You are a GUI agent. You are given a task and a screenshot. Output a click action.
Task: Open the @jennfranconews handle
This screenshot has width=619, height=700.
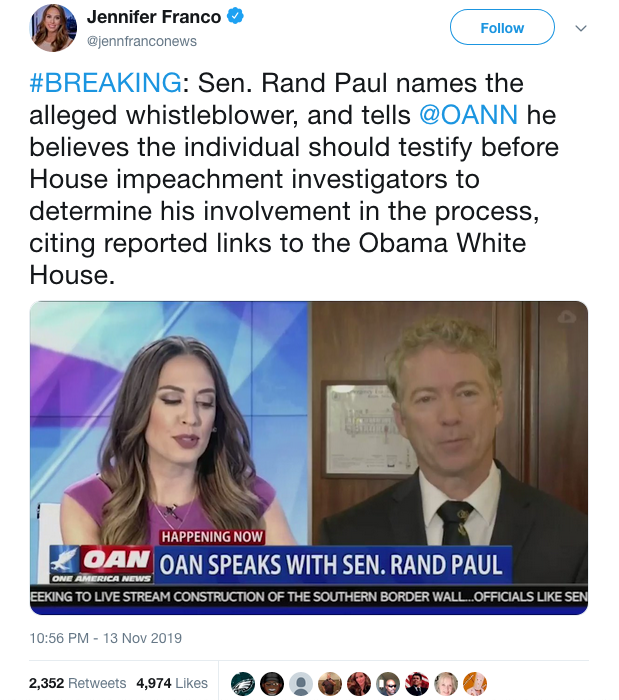click(141, 41)
